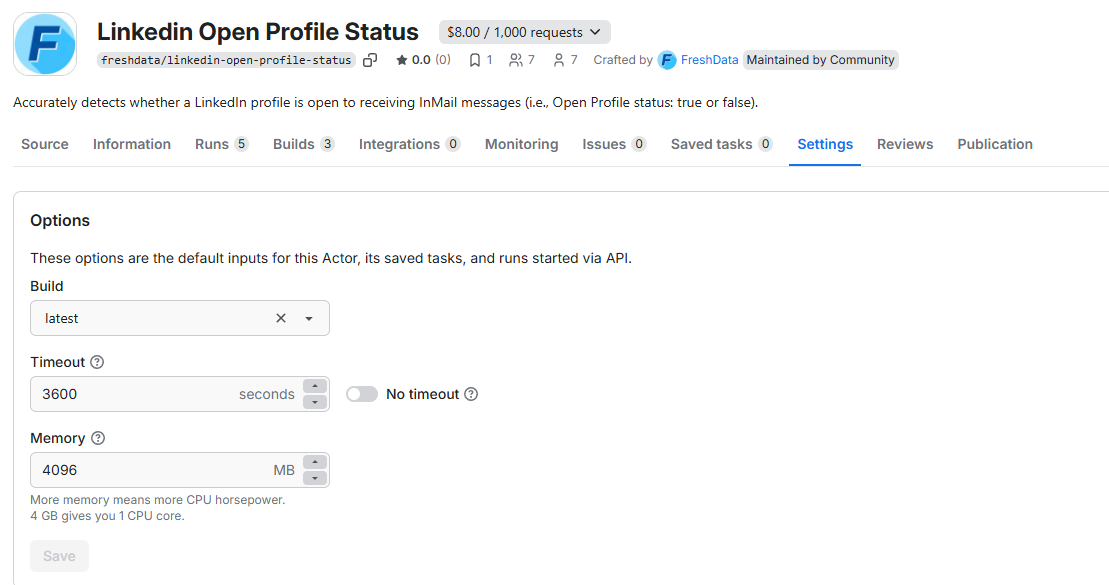The image size is (1109, 585).
Task: Click the freshdata/linkedin-open-profile-status identifier text
Action: click(x=226, y=60)
